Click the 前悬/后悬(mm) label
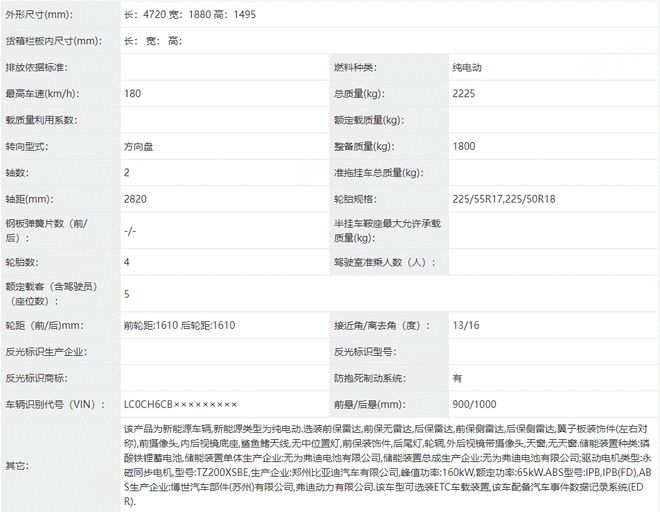The image size is (660, 512). (x=370, y=405)
